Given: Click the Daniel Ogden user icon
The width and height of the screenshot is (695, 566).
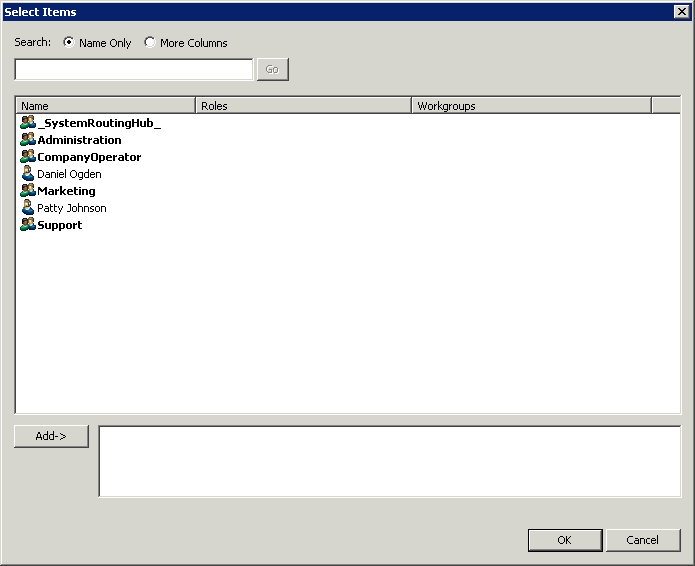Looking at the screenshot, I should pos(28,174).
